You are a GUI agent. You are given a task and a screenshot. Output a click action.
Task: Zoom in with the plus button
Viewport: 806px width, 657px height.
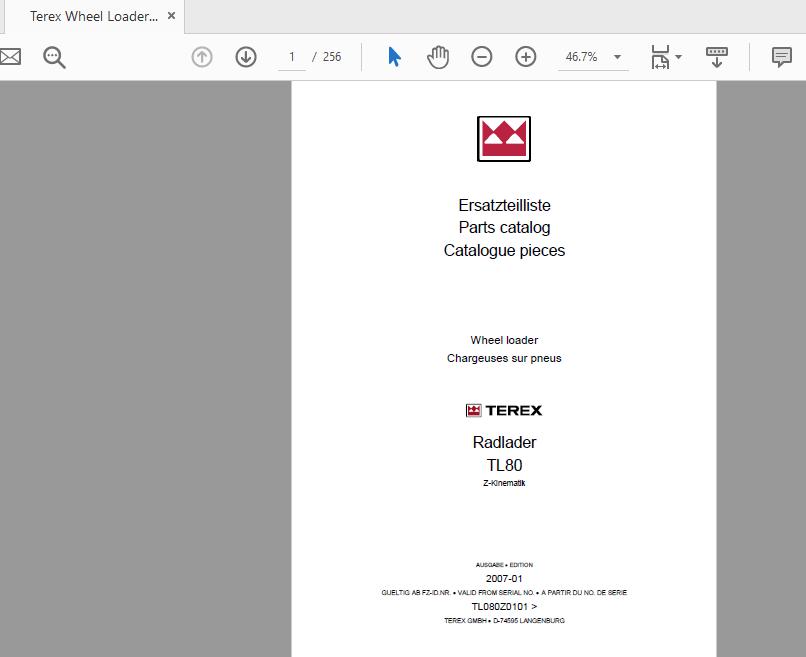[x=526, y=57]
